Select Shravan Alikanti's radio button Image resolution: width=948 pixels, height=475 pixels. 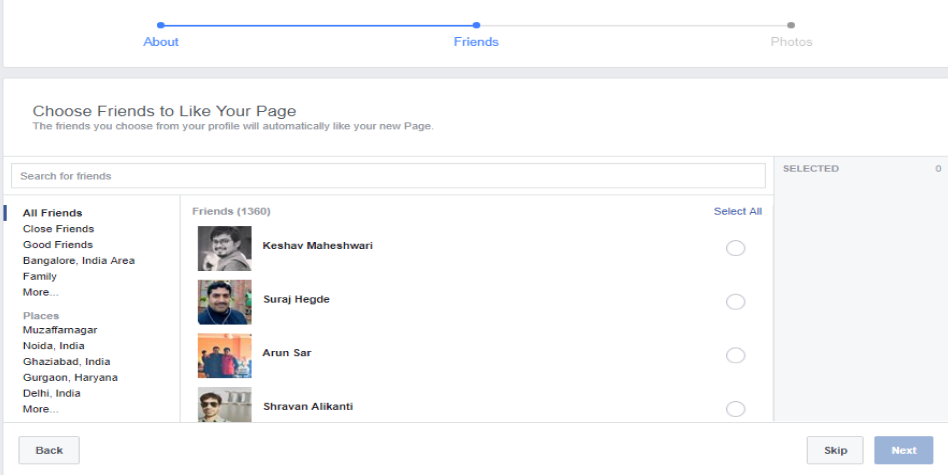[735, 409]
